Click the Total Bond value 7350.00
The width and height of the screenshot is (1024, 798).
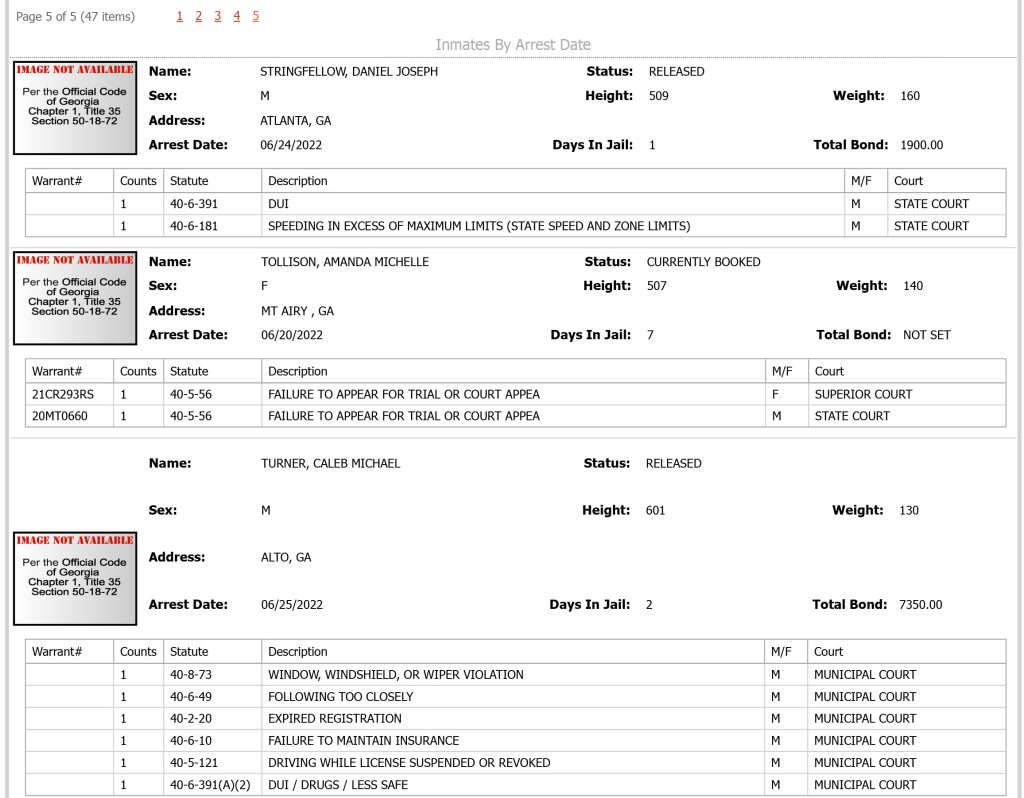920,605
